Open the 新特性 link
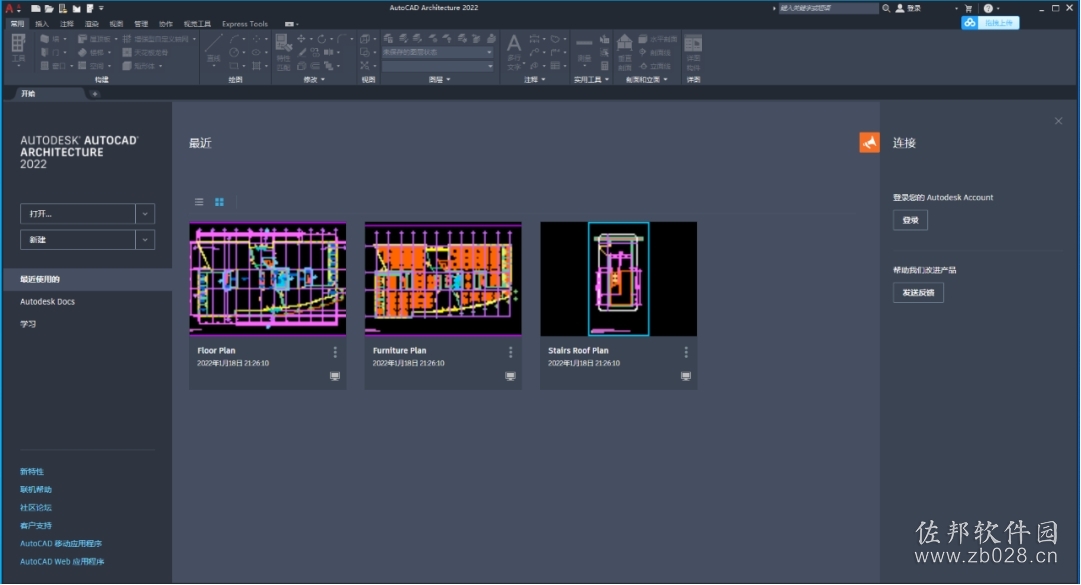 pyautogui.click(x=32, y=472)
